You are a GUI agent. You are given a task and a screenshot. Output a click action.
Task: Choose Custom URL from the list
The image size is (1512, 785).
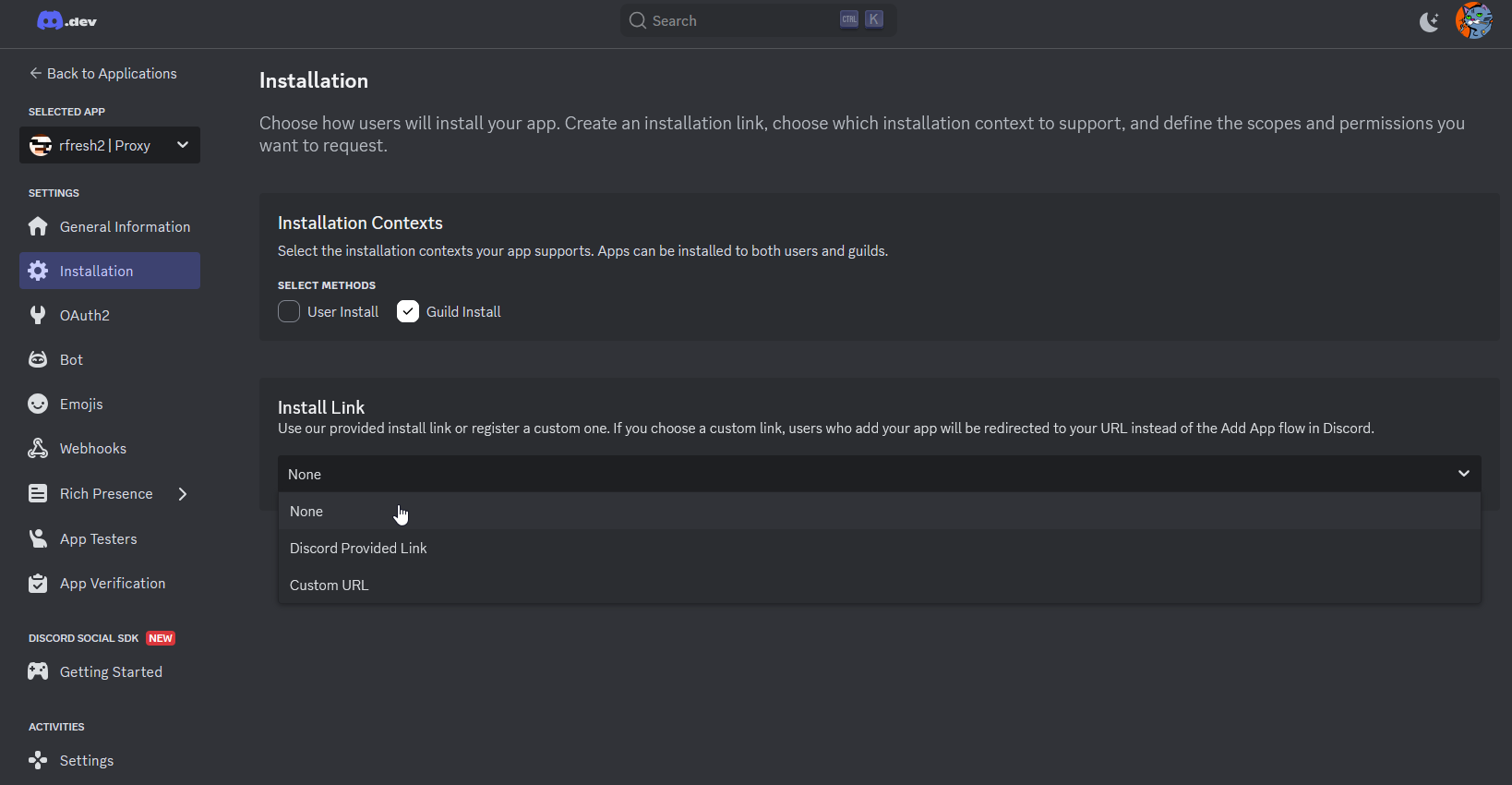pyautogui.click(x=329, y=585)
